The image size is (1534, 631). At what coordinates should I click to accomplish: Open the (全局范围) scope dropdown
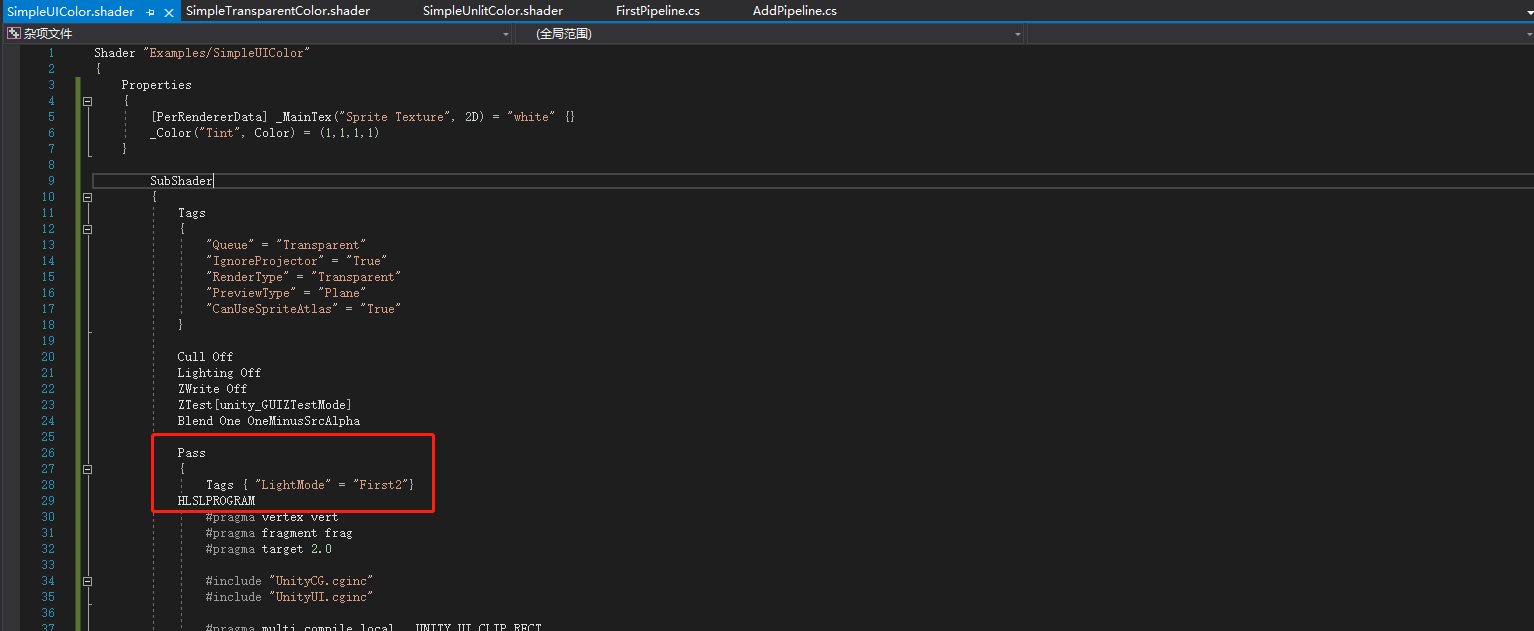pyautogui.click(x=1017, y=32)
